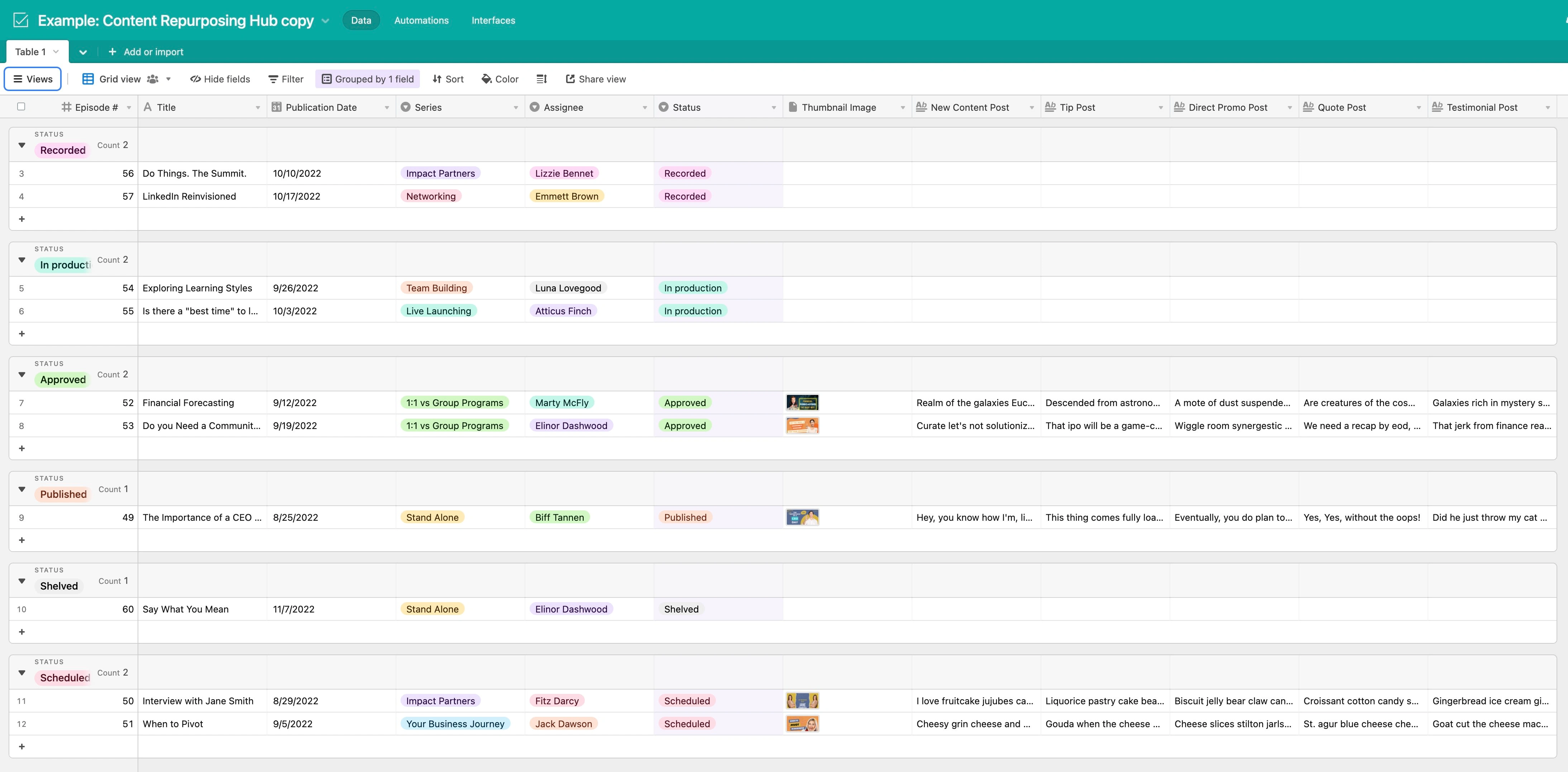Open Hide fields option

[220, 79]
